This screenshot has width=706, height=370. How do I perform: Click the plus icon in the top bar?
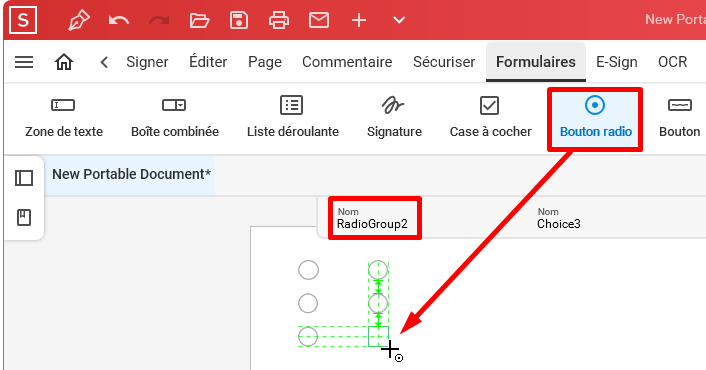359,20
